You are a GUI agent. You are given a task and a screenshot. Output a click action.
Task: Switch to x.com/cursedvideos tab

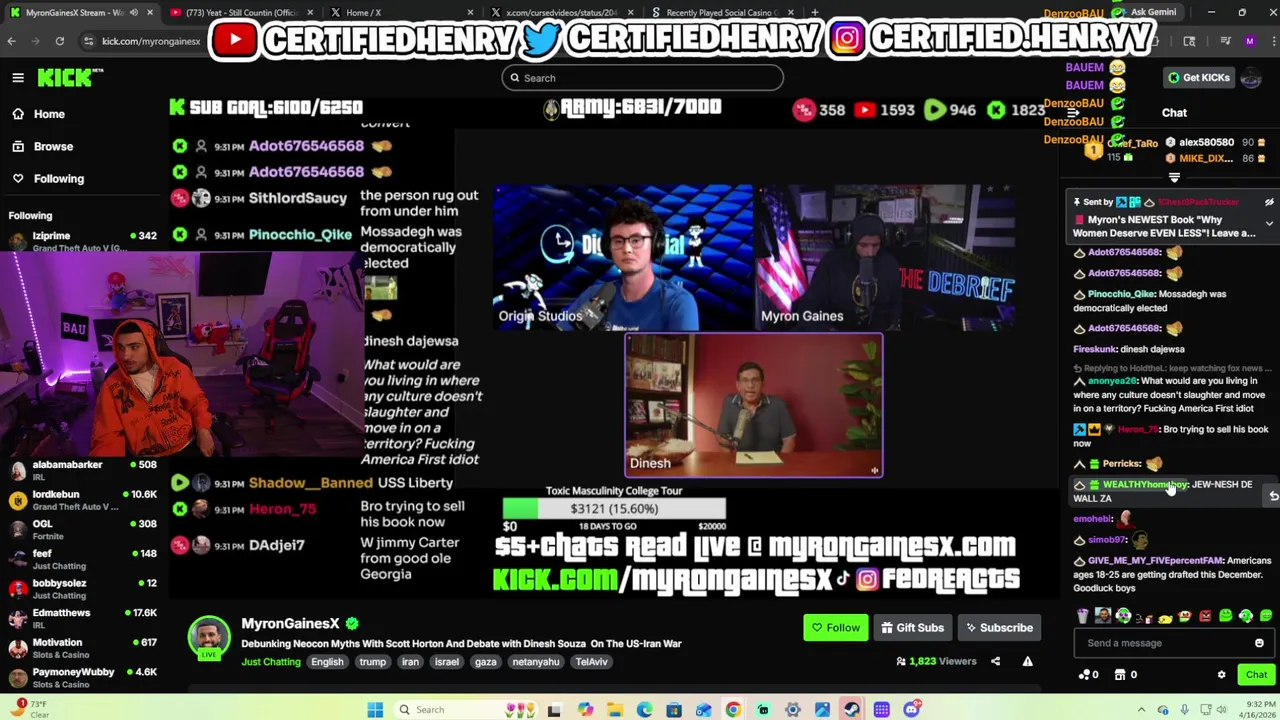click(x=560, y=13)
